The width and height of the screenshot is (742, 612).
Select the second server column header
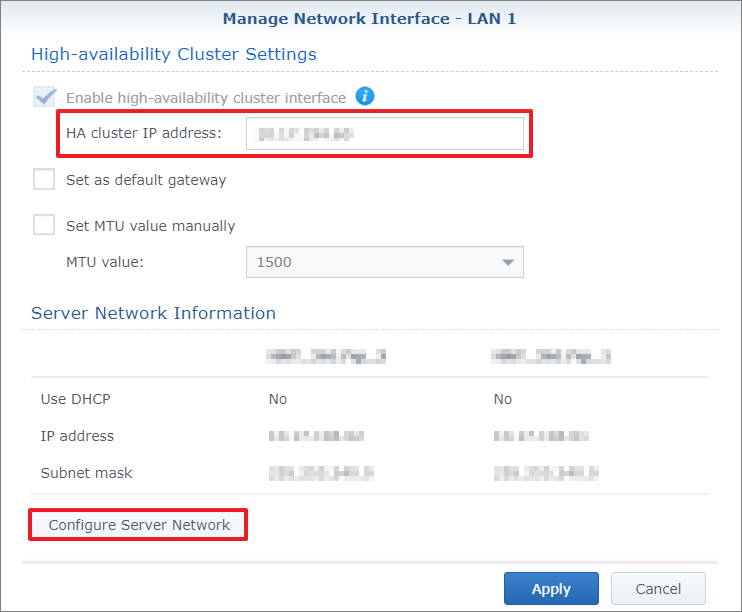coord(551,355)
